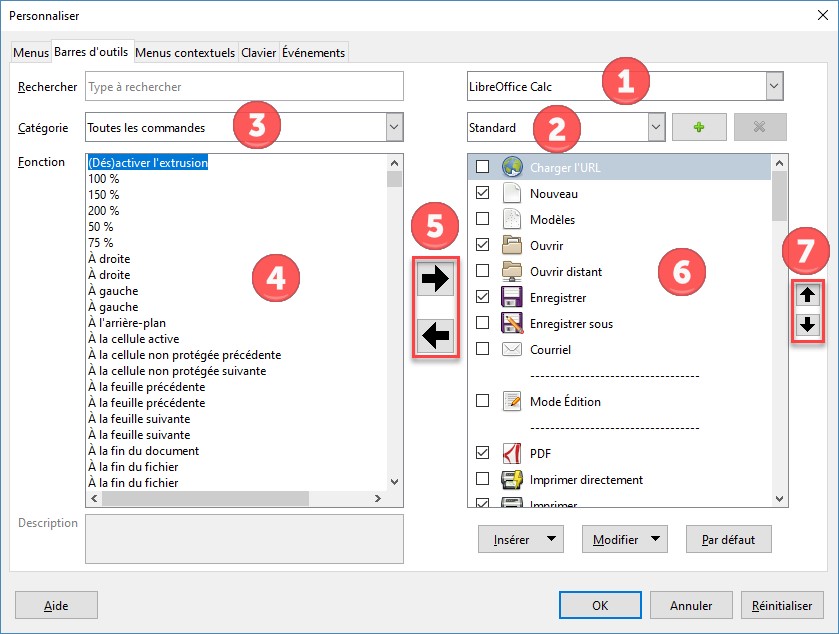Screen dimensions: 839x634
Task: Click the Réinitialiser button
Action: (x=782, y=605)
